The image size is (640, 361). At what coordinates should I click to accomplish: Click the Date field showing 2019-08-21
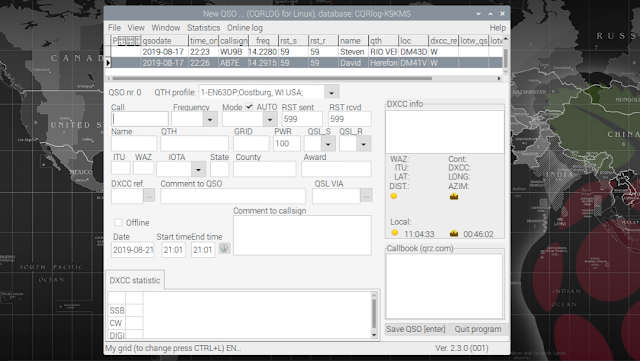[133, 250]
